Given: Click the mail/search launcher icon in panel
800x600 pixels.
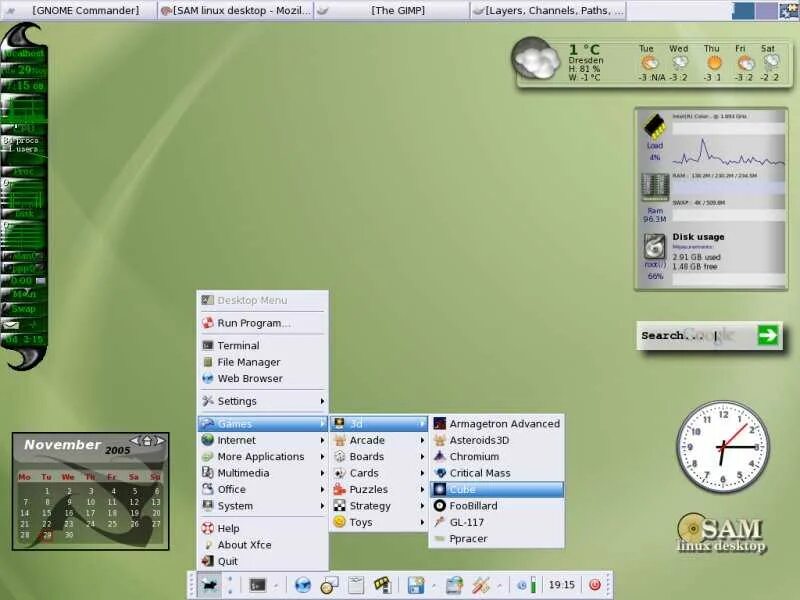Looking at the screenshot, I should click(330, 585).
